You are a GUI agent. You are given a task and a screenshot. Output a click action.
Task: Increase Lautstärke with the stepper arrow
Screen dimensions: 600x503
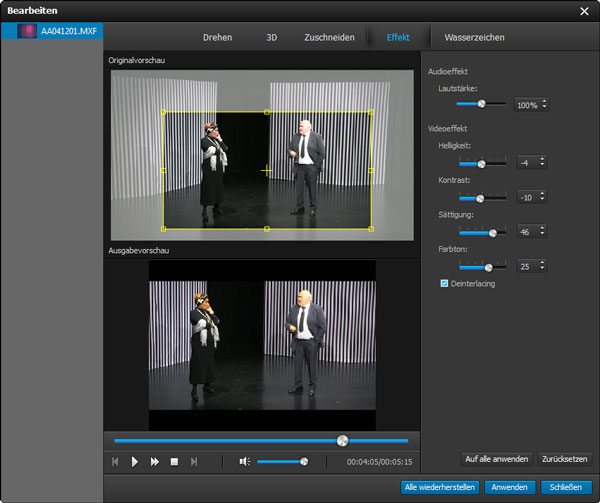tap(543, 101)
